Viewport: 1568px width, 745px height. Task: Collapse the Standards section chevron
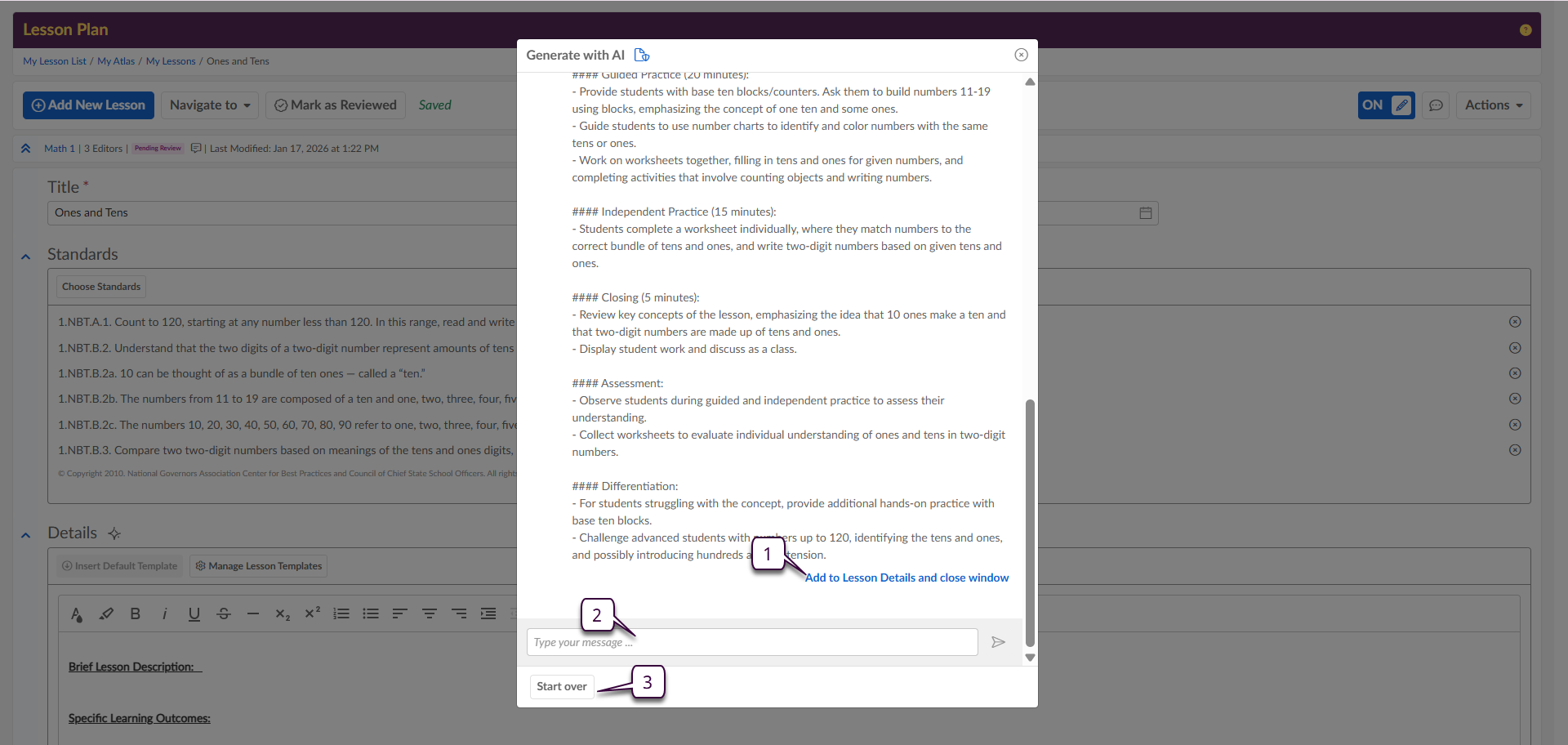(x=25, y=257)
